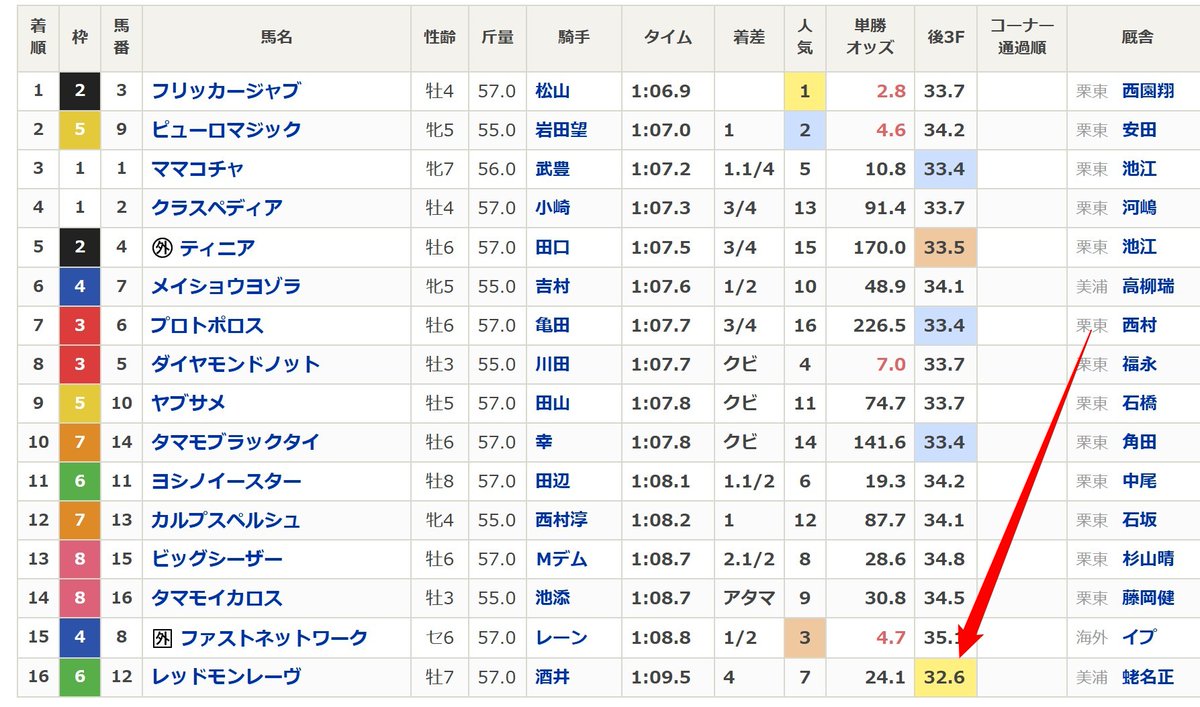
Task: Open trainer link 石坂
Action: pyautogui.click(x=1139, y=520)
